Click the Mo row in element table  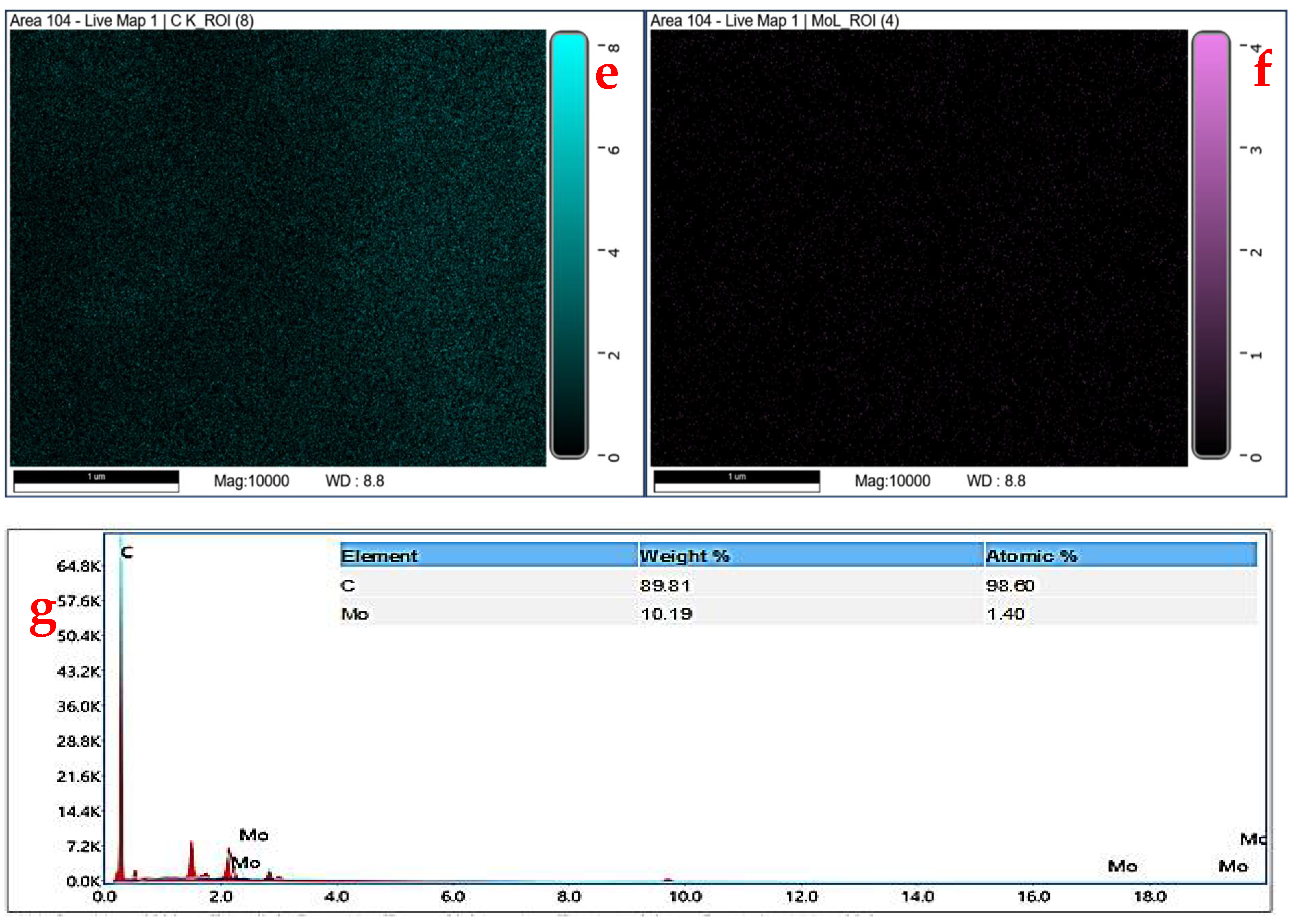click(355, 614)
